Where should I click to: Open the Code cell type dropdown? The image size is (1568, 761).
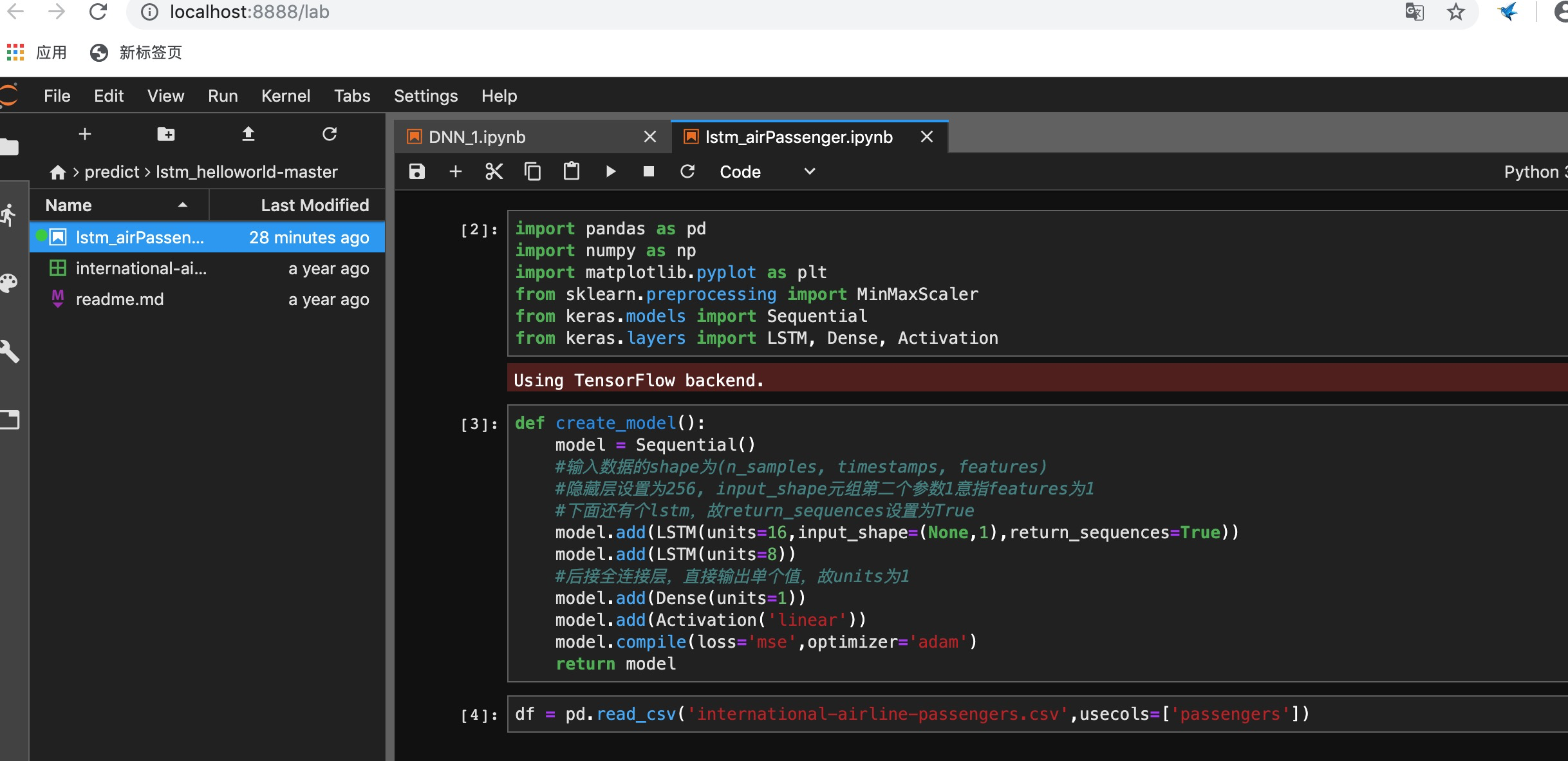[x=766, y=171]
